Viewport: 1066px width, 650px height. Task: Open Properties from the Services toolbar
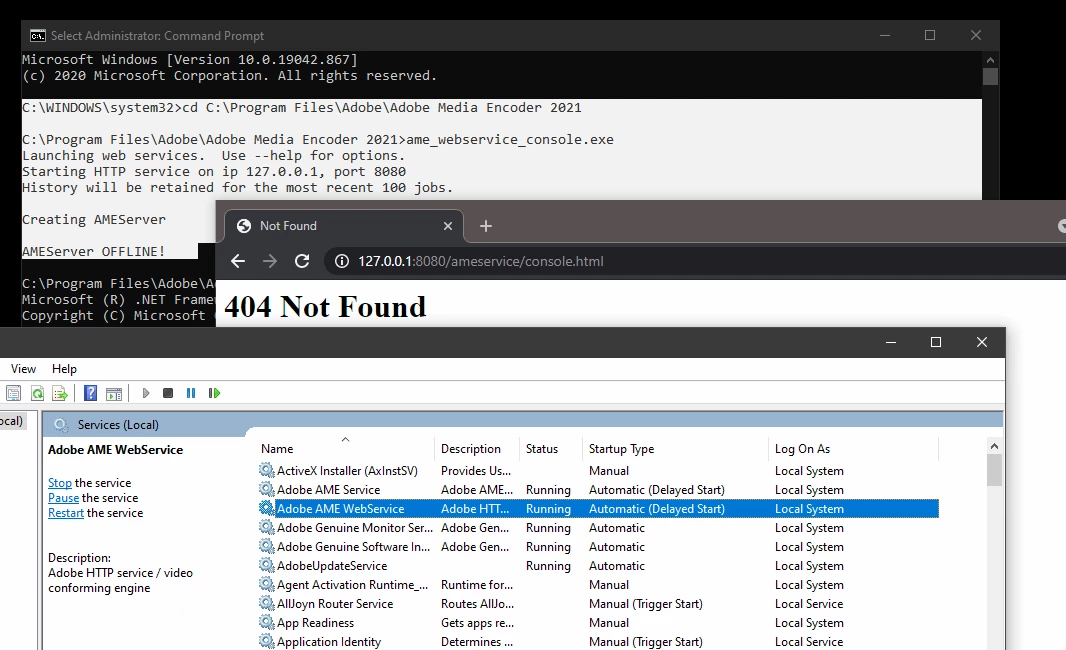coord(14,393)
